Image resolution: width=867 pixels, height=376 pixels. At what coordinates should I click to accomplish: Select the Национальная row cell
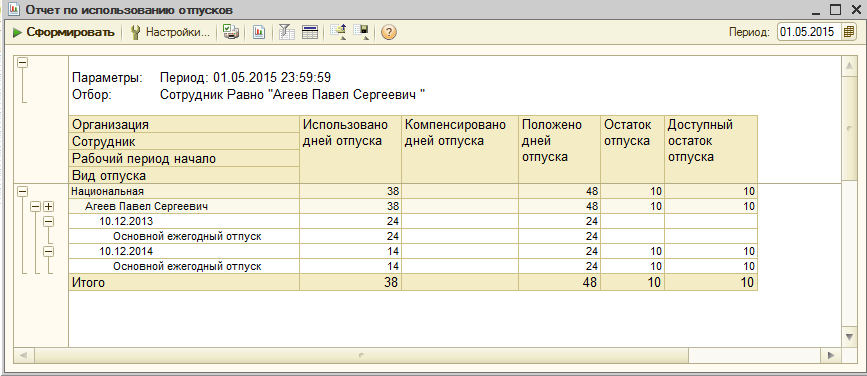(184, 191)
